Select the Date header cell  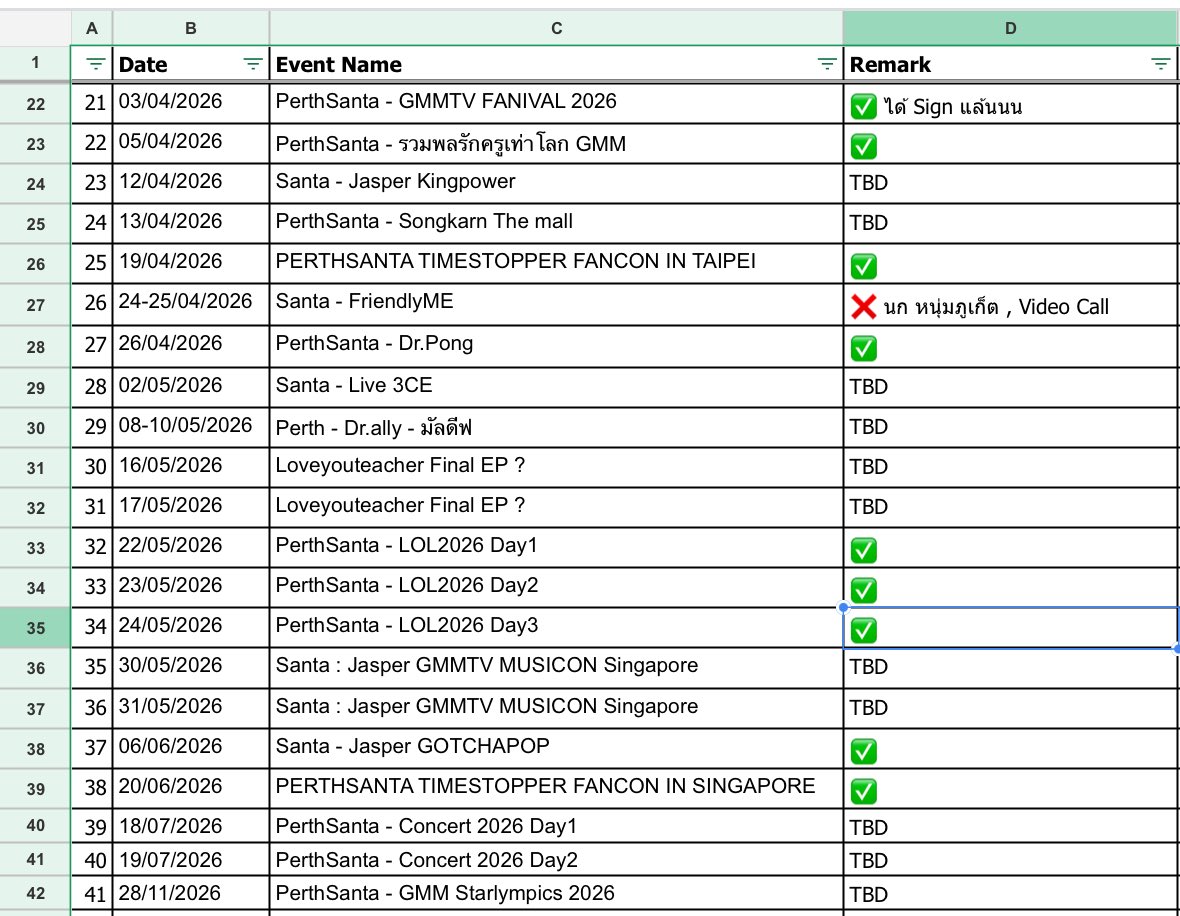click(191, 64)
